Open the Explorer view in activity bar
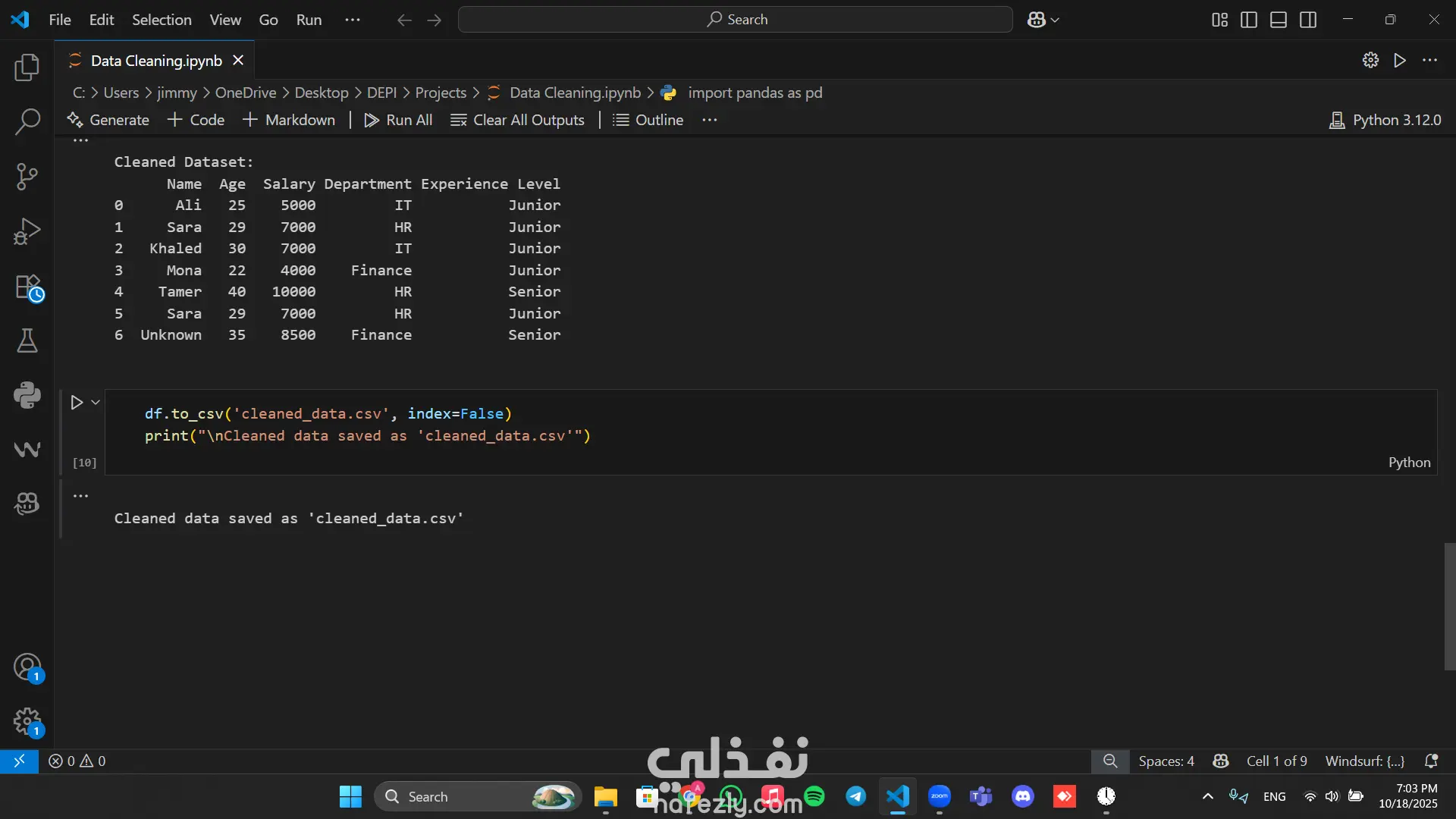The image size is (1456, 819). 27,67
